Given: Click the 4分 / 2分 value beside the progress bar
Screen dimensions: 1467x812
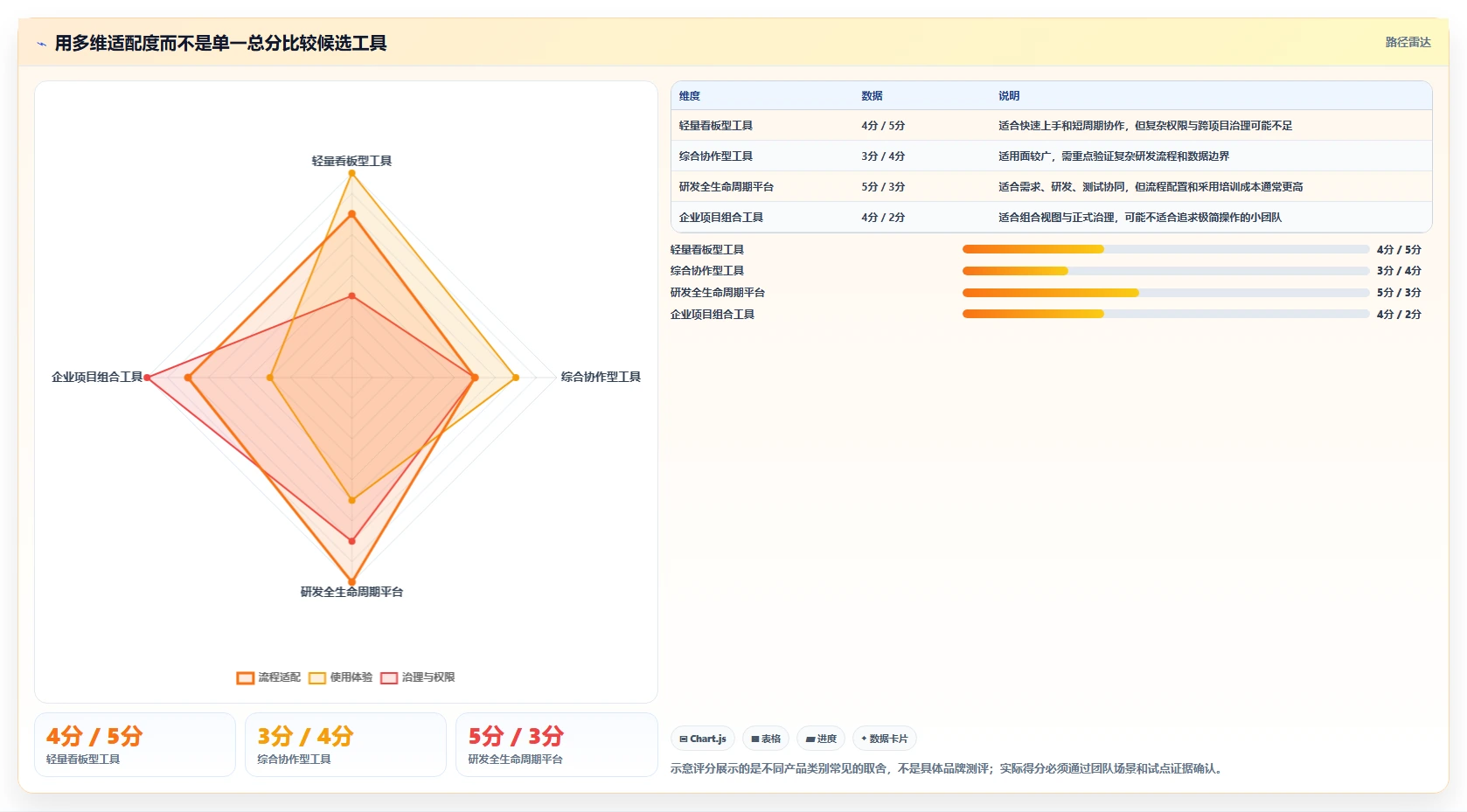Looking at the screenshot, I should click(x=1399, y=315).
